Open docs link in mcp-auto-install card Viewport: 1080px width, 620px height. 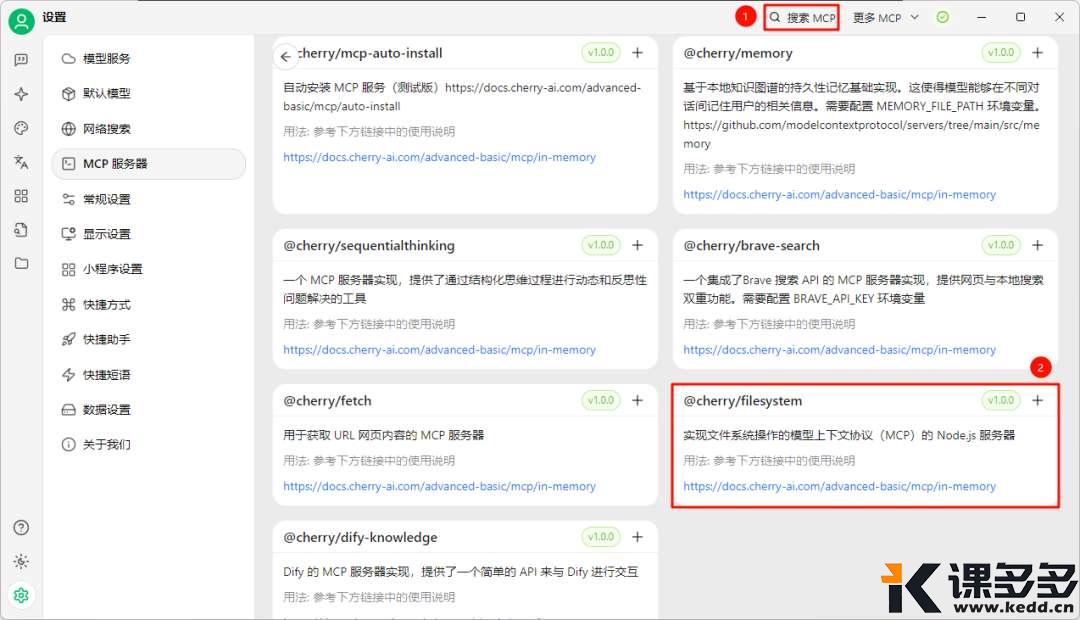(439, 157)
